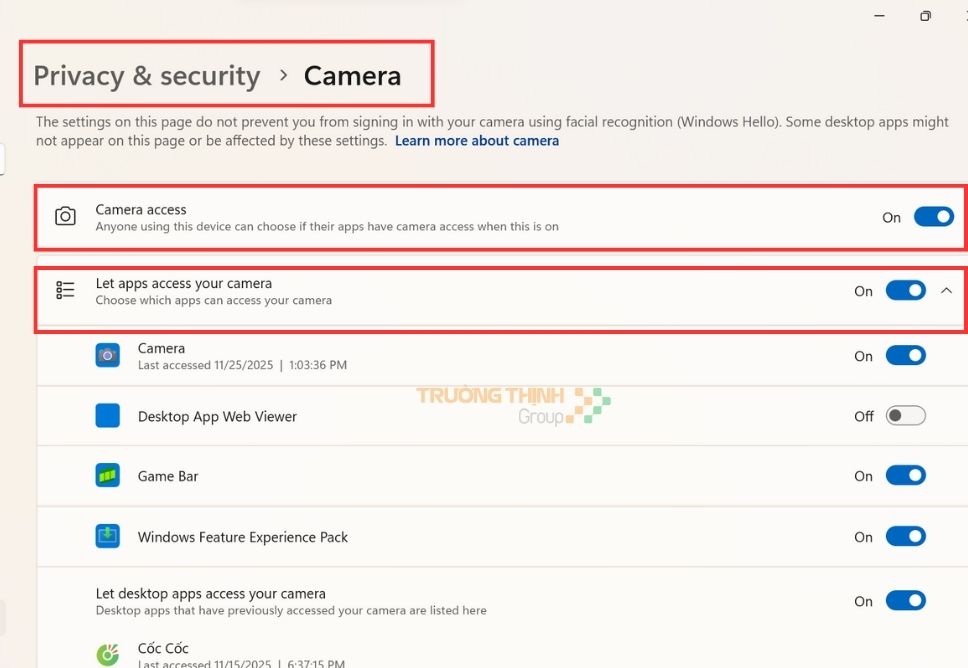
Task: Turn off the Camera access toggle
Action: tap(933, 217)
